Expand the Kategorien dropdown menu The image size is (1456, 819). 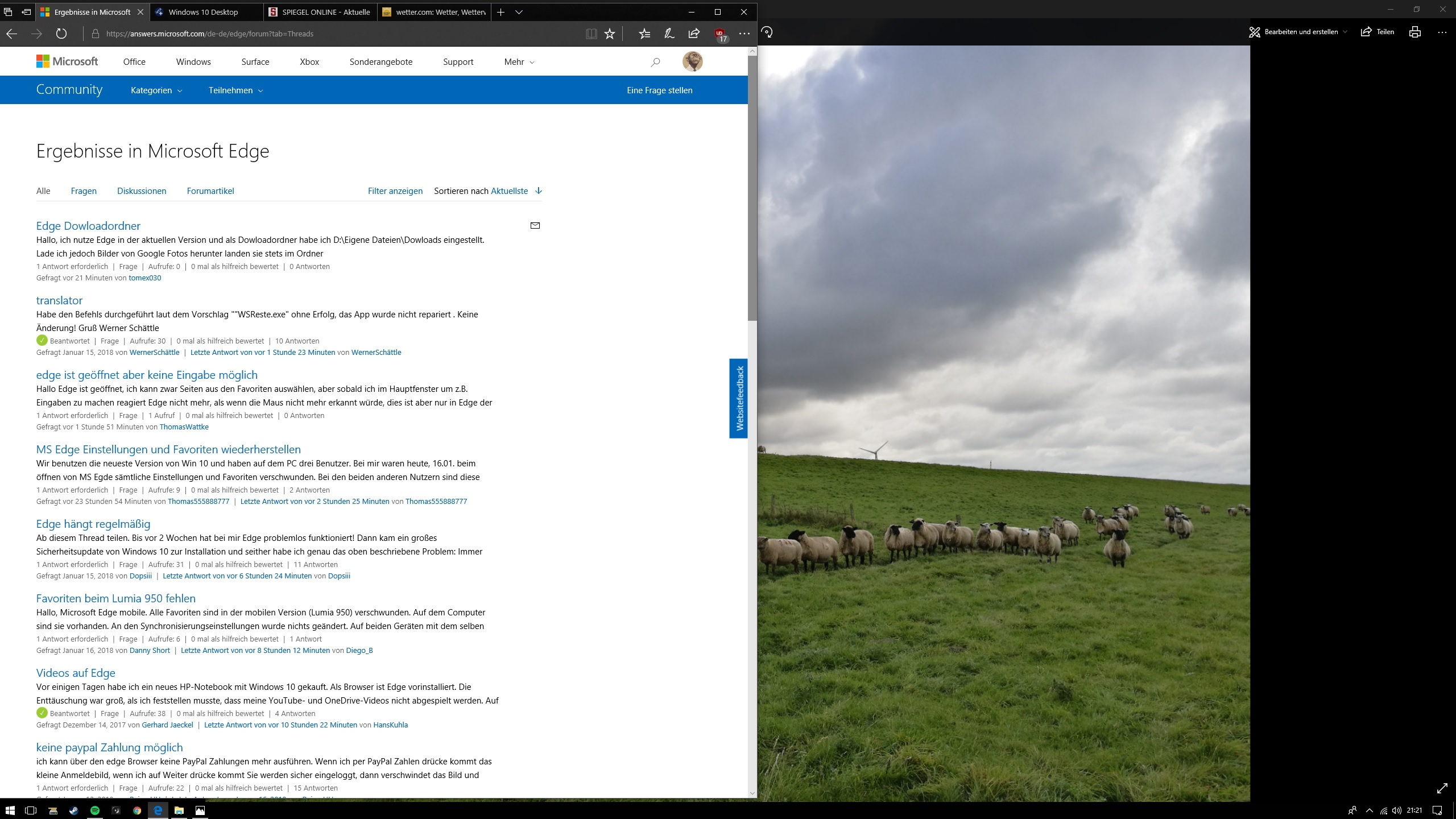pyautogui.click(x=156, y=90)
